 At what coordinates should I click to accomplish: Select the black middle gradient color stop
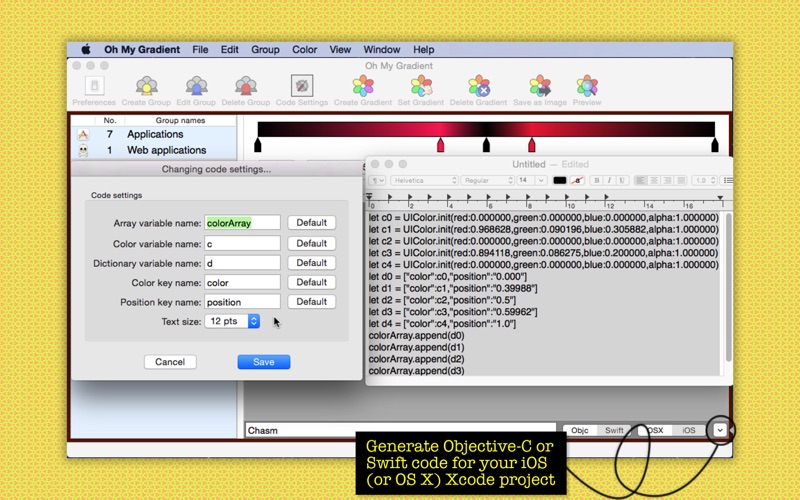point(486,145)
